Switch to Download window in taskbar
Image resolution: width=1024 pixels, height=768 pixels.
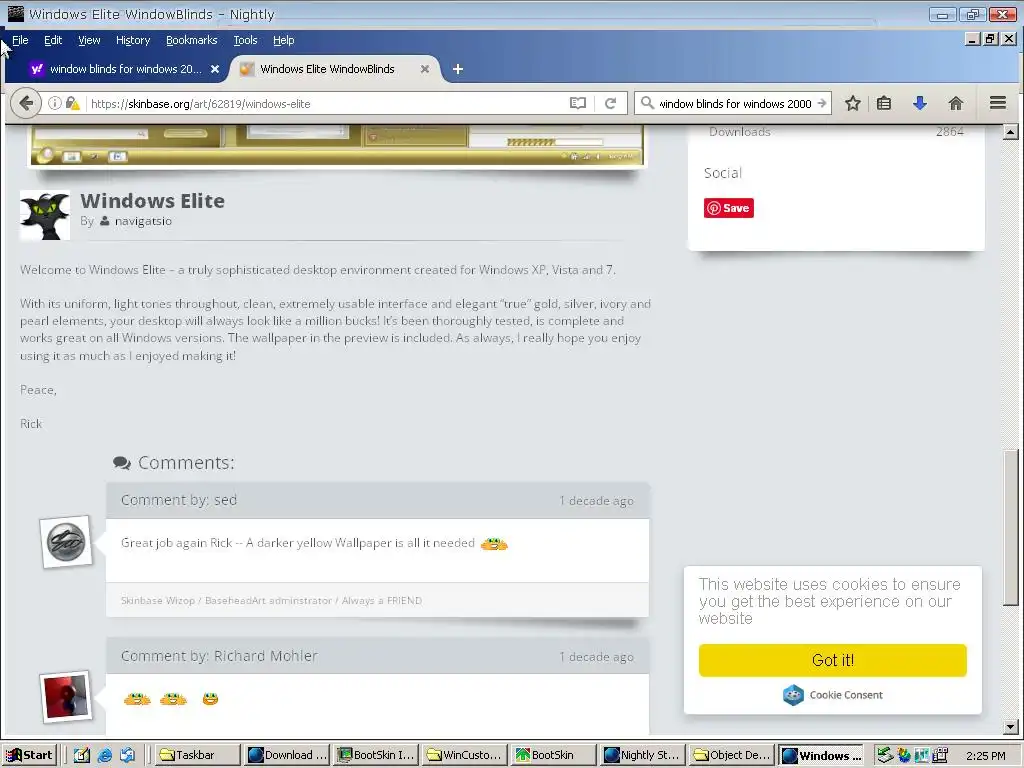pyautogui.click(x=286, y=755)
